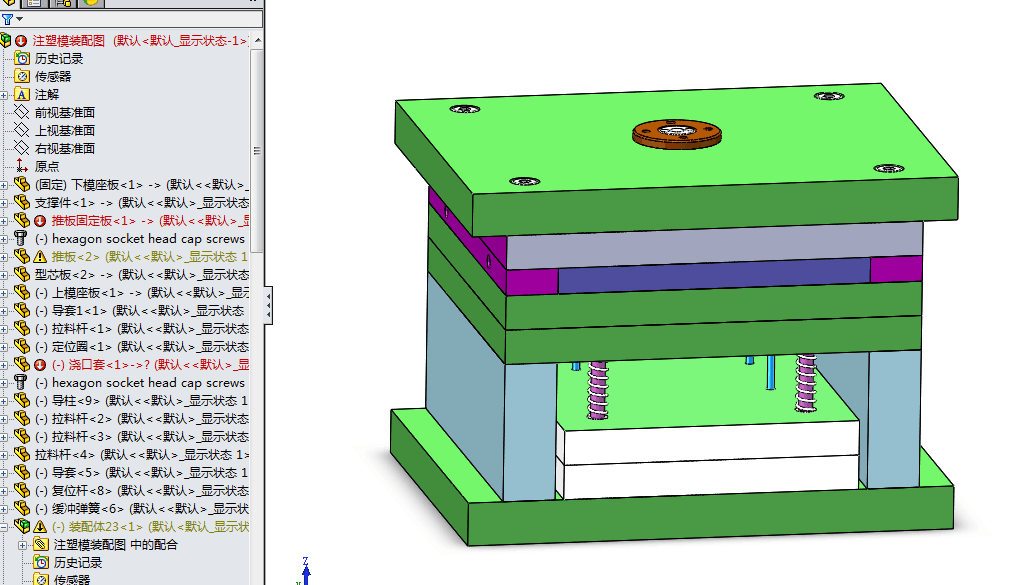The image size is (1033, 585).
Task: Click the blue Z axis of the view triad
Action: pyautogui.click(x=306, y=571)
